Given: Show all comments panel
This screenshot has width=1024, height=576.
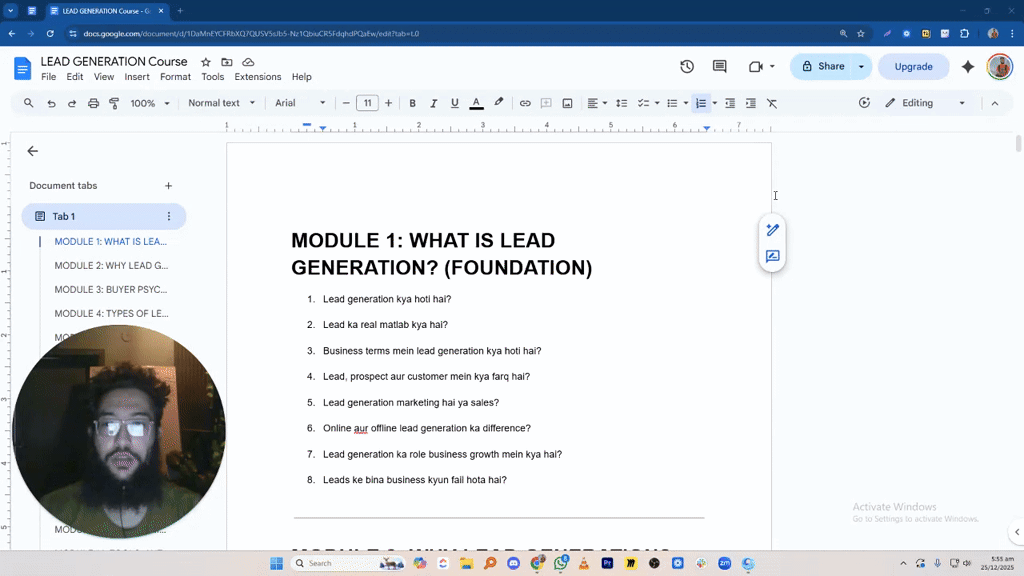Looking at the screenshot, I should [720, 67].
